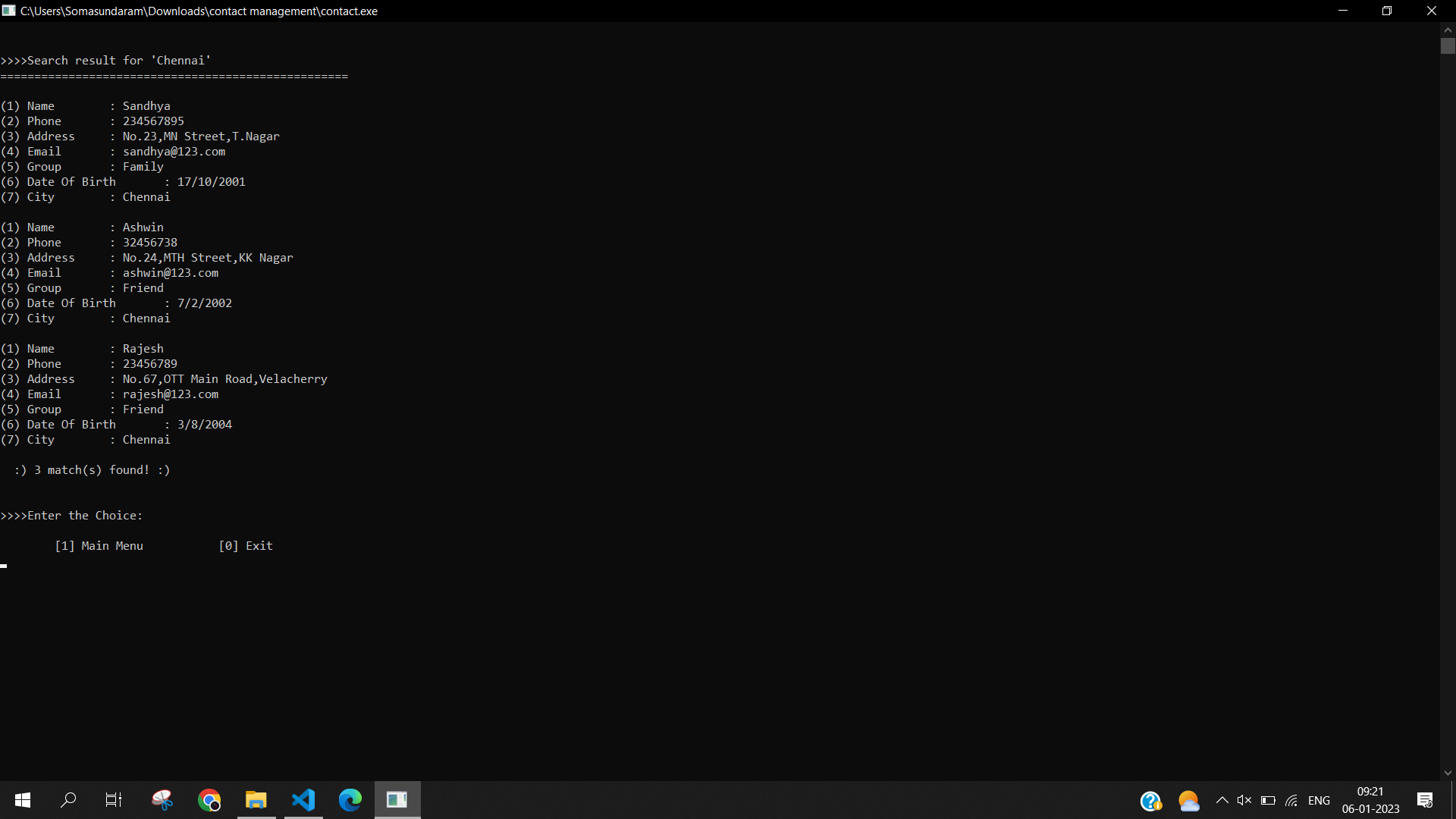Open ENG language input selector
Screen dimensions: 1456x819
[x=1319, y=801]
